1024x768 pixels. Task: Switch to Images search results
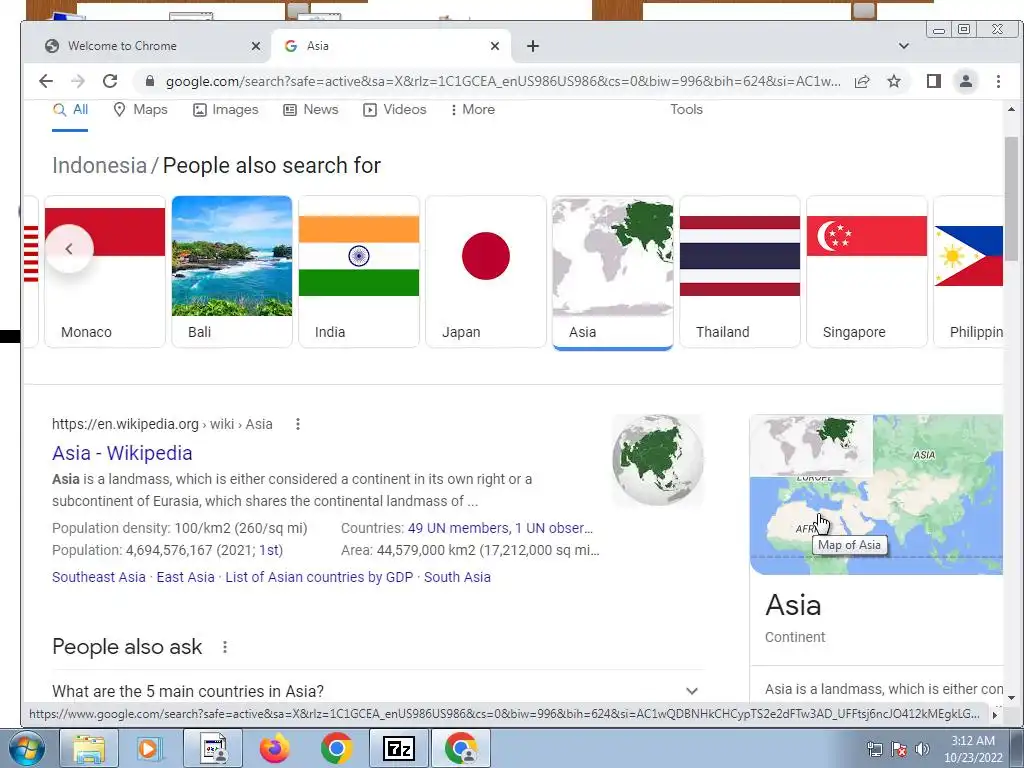point(226,110)
